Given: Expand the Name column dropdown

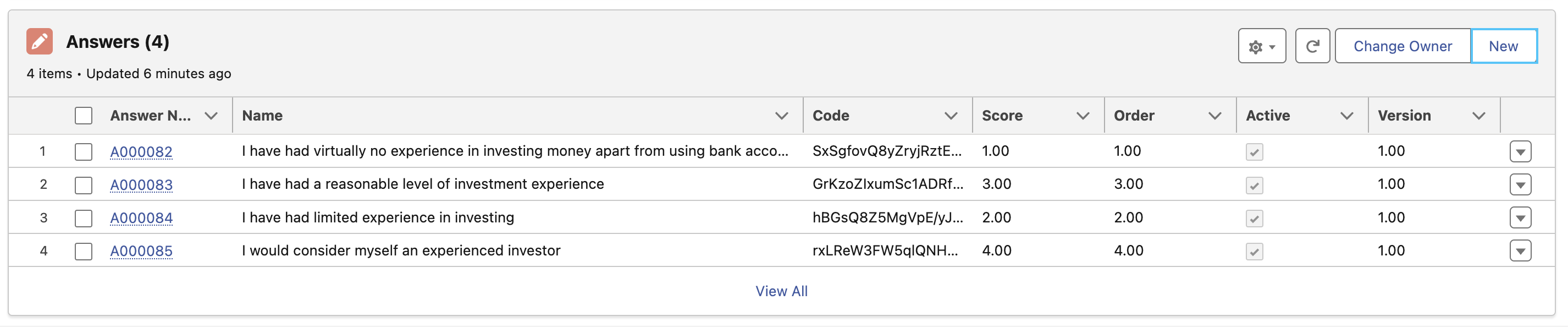Looking at the screenshot, I should click(x=782, y=116).
